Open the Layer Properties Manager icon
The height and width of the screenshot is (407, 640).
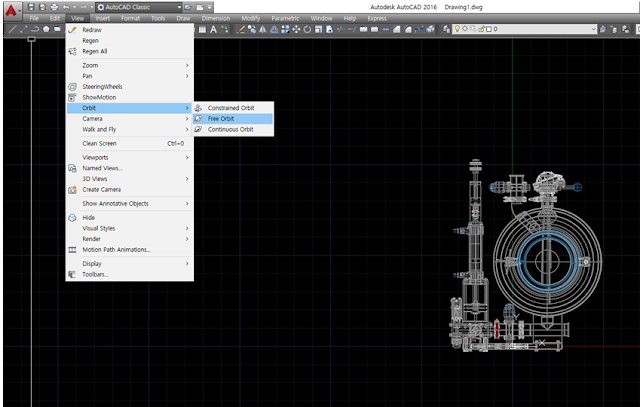click(x=446, y=29)
